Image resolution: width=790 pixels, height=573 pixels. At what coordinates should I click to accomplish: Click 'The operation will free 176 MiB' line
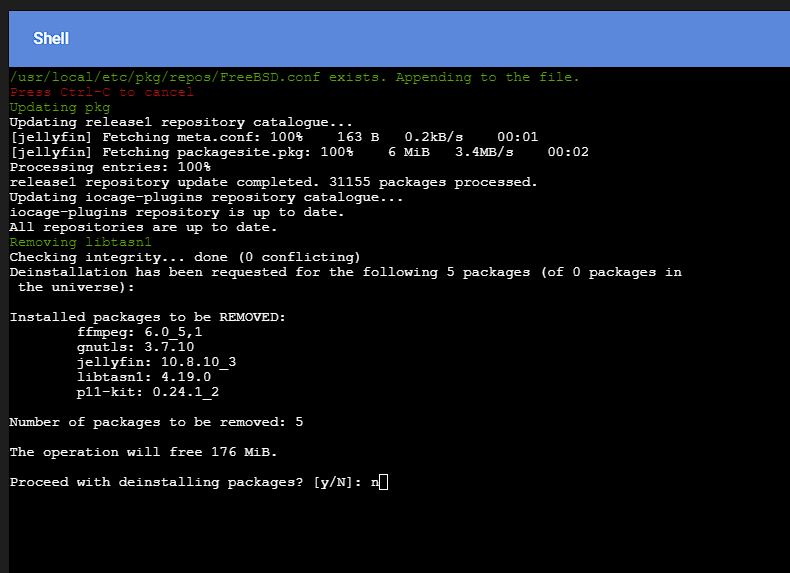pos(144,452)
